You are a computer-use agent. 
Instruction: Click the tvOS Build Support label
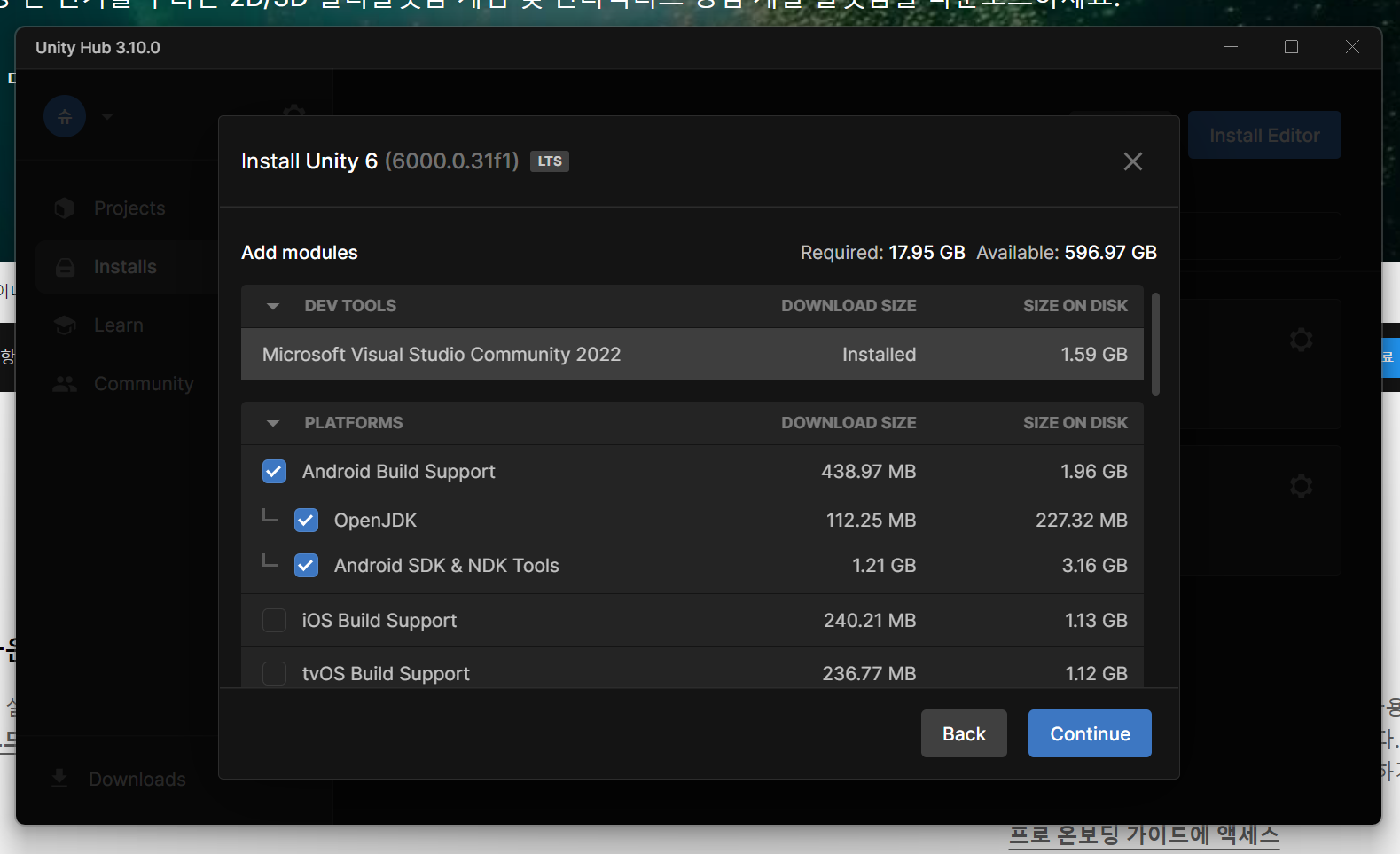click(386, 674)
